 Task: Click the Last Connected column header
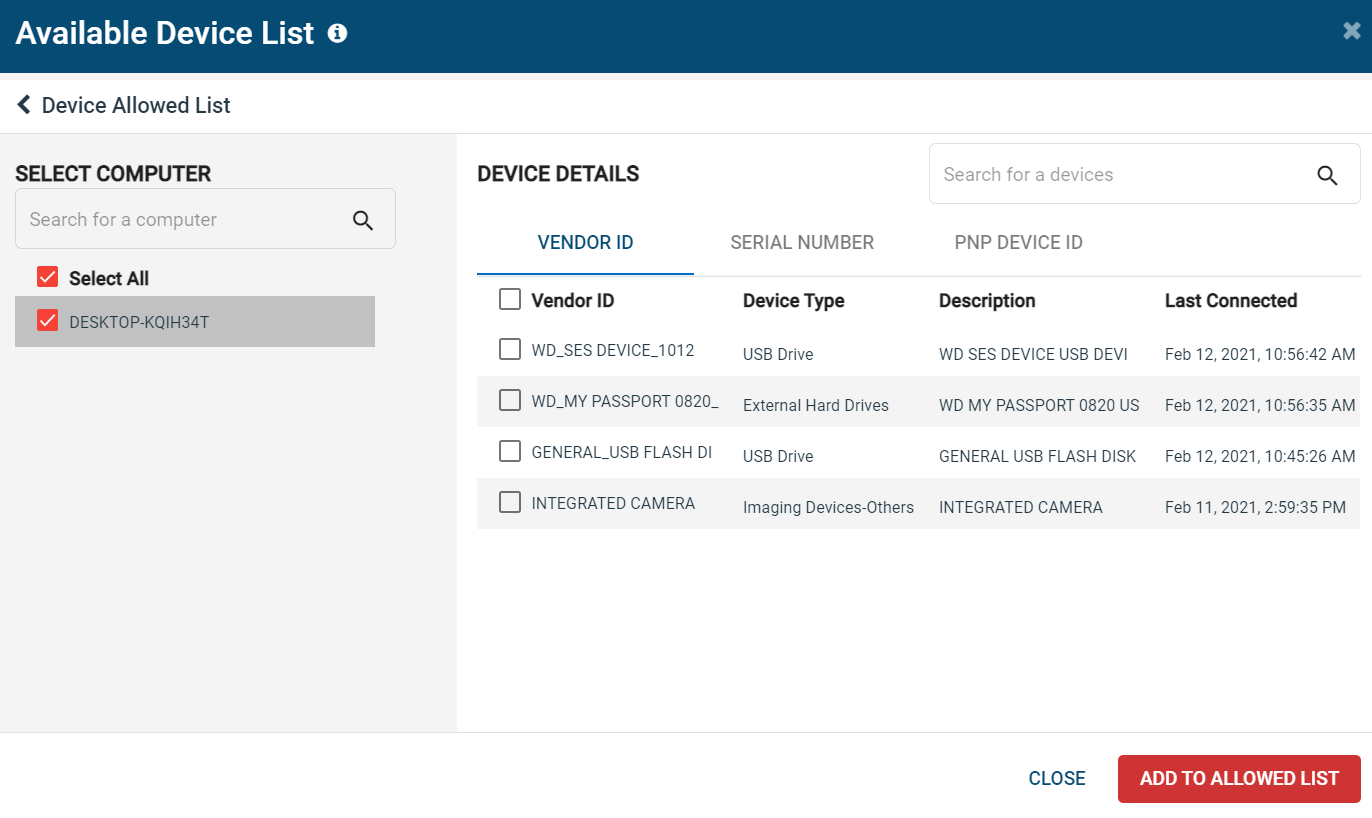click(x=1231, y=301)
